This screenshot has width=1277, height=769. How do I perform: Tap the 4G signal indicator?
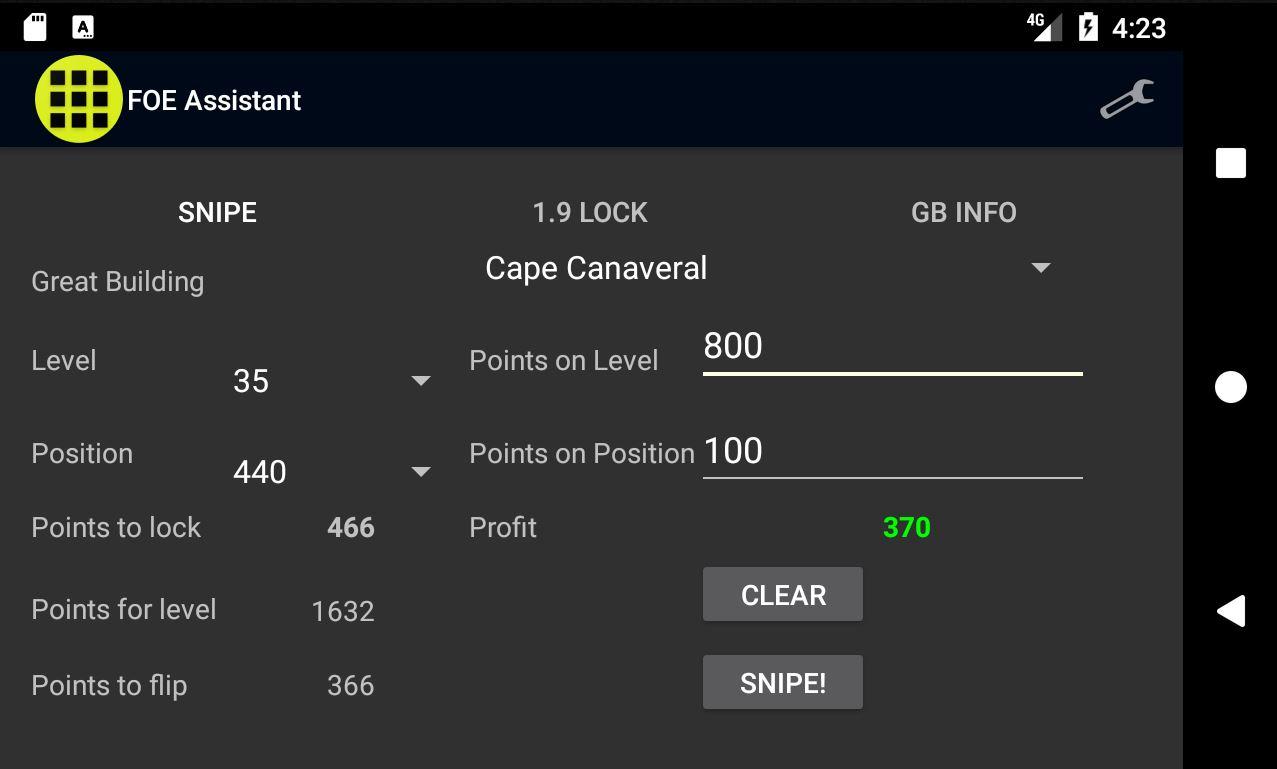1043,27
